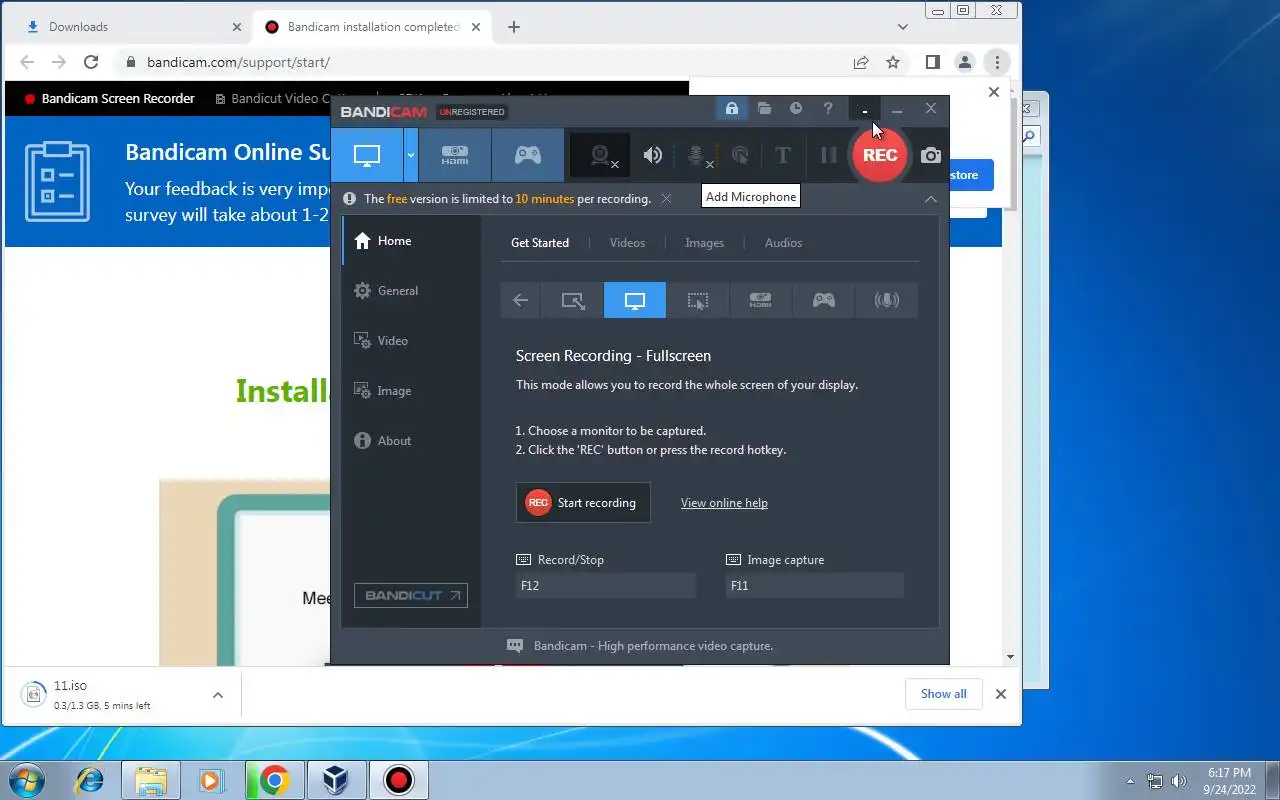Open Internet Explorer from taskbar
This screenshot has height=800, width=1280.
(x=90, y=780)
